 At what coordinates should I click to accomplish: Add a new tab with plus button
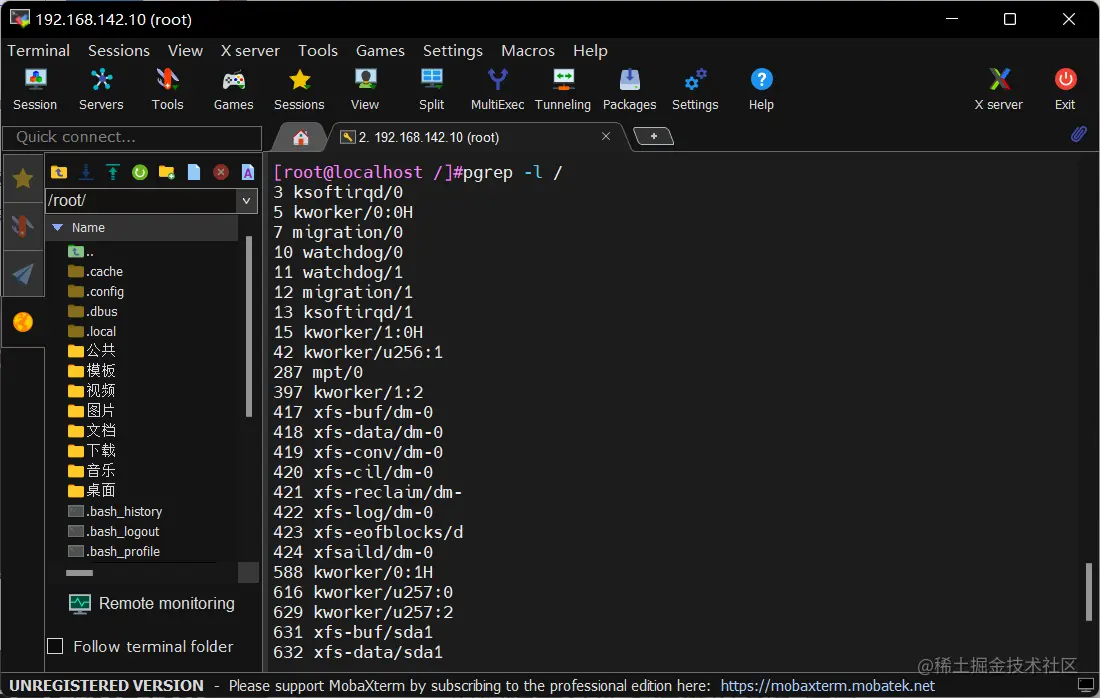tap(653, 136)
